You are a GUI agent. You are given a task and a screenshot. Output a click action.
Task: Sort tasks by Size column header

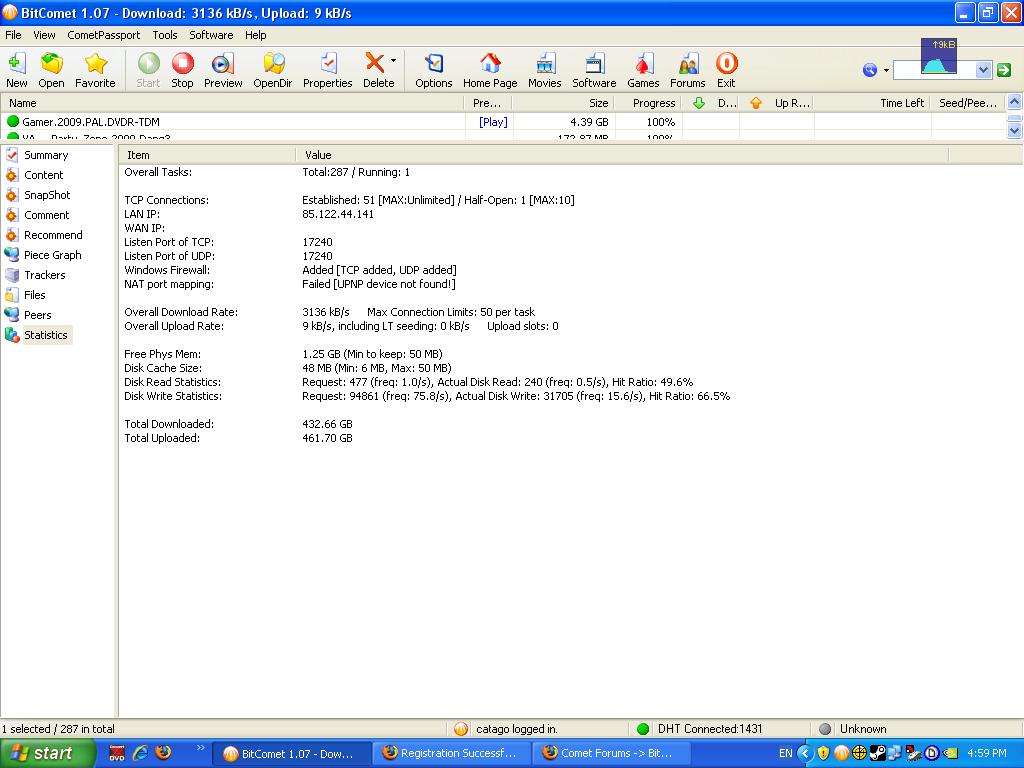[563, 103]
